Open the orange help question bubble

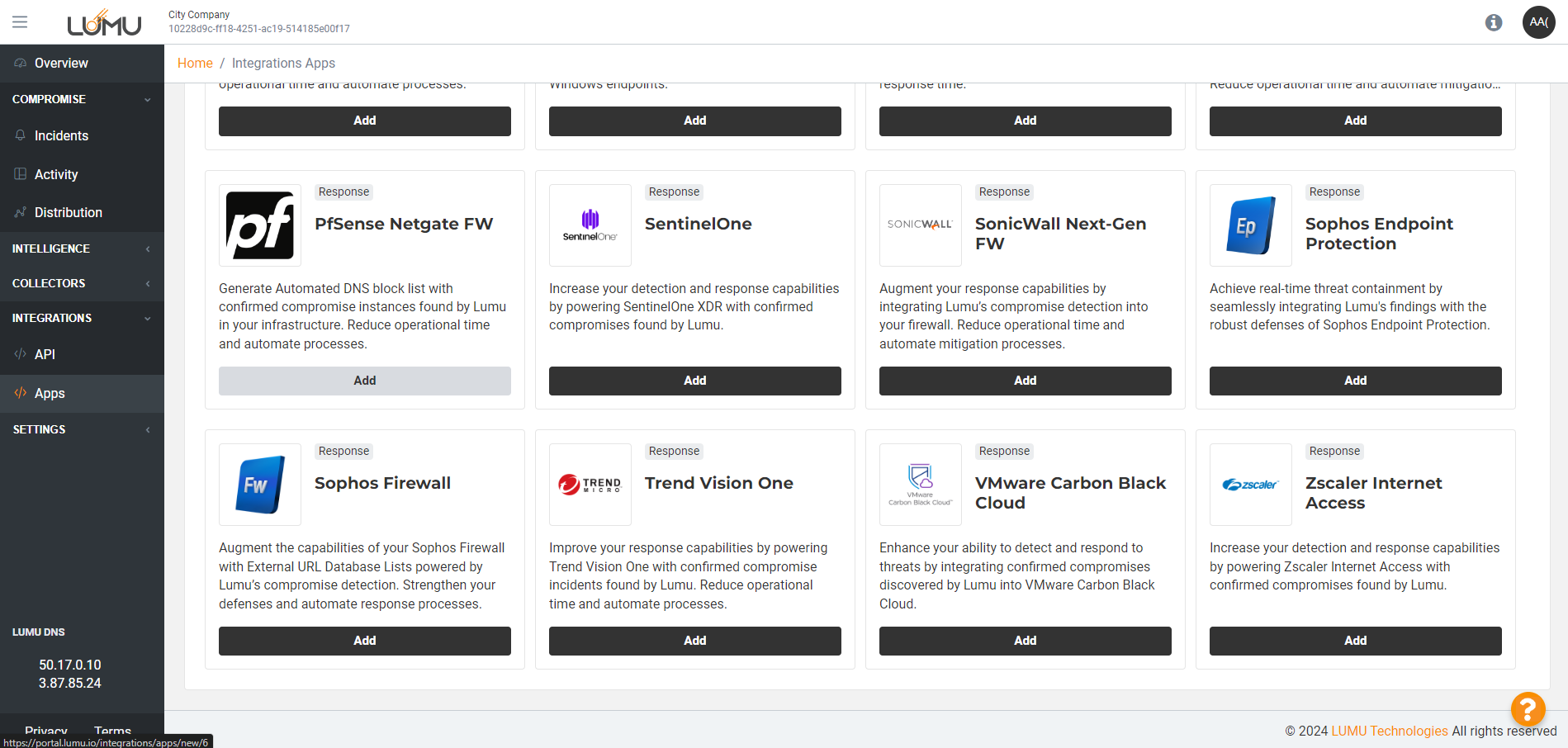click(1528, 708)
